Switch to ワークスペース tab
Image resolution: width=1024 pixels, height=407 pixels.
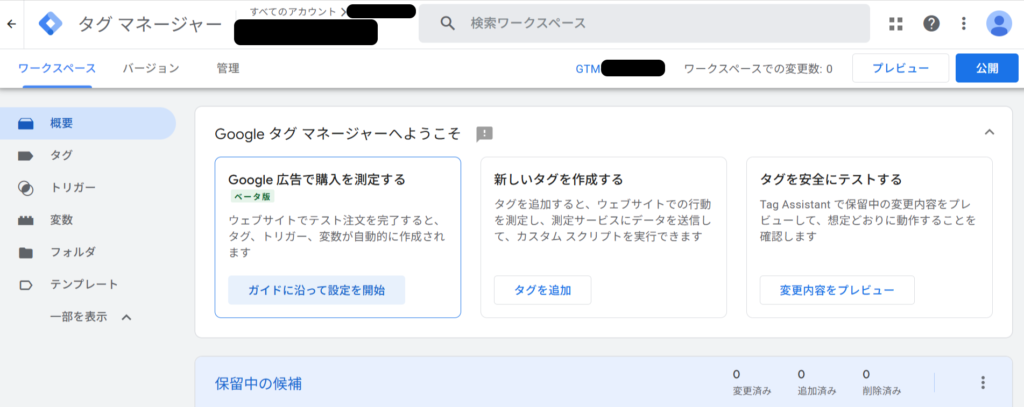57,69
